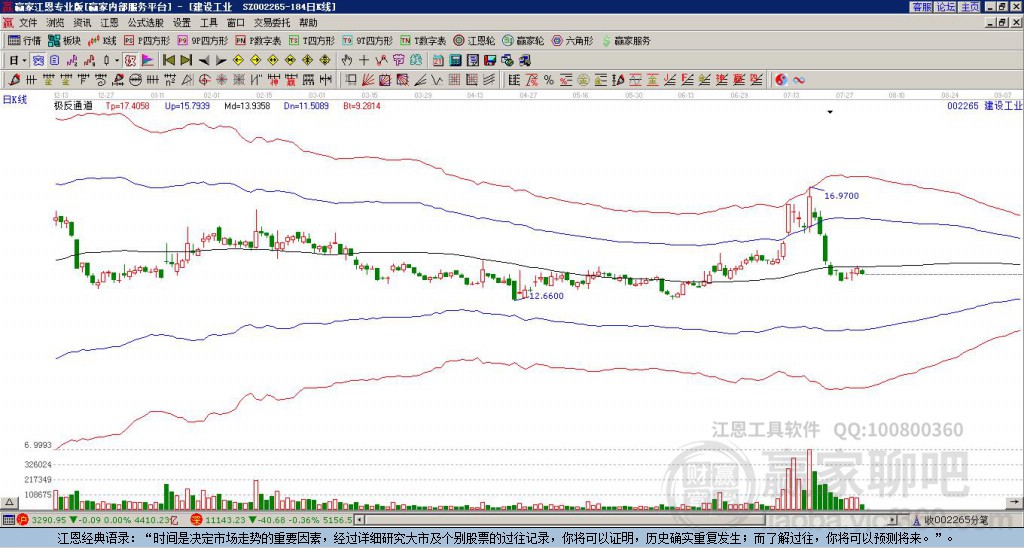Image resolution: width=1024 pixels, height=548 pixels.
Task: Select the percent % retracement tool
Action: [x=549, y=80]
